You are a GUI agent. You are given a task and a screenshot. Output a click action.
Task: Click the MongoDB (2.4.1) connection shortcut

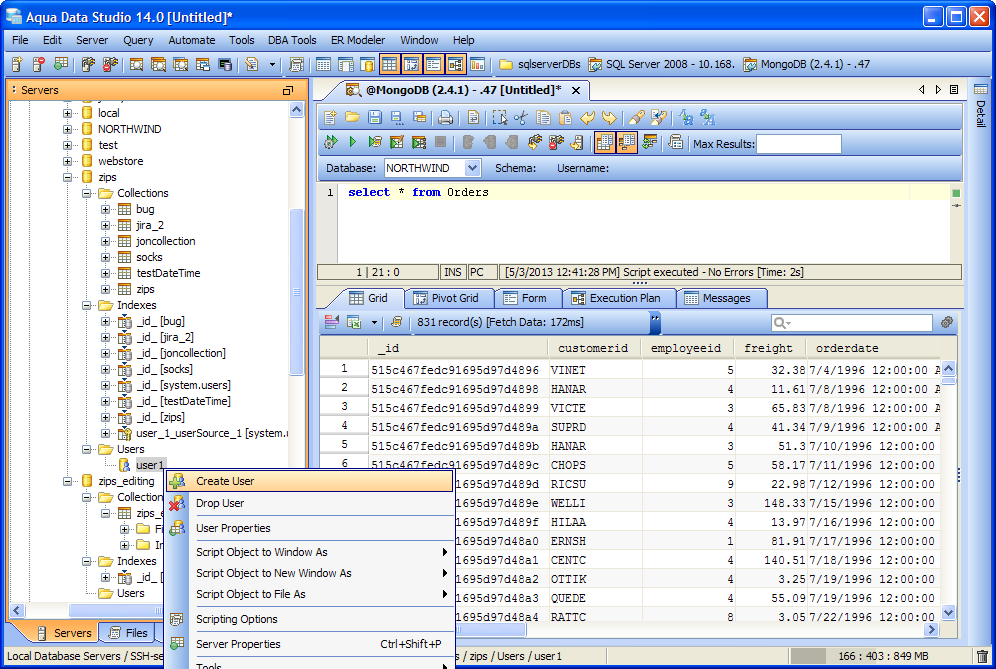(x=806, y=64)
